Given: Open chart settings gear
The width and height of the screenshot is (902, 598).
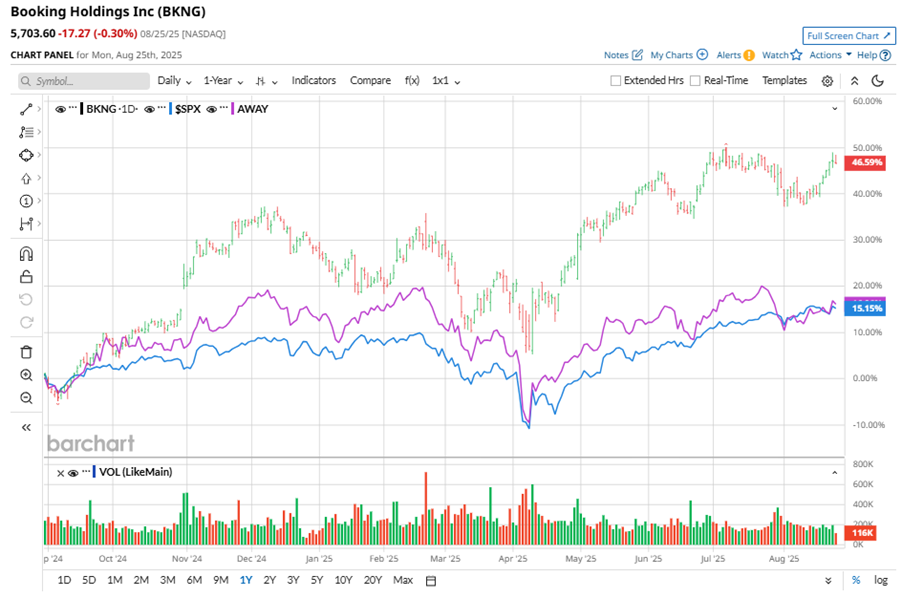Looking at the screenshot, I should (827, 81).
